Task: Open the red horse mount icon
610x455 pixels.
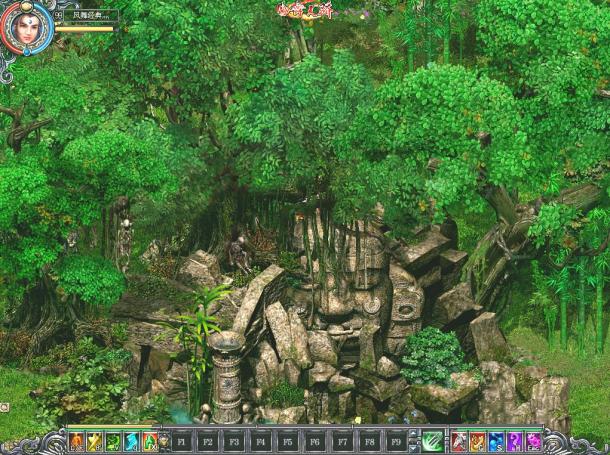Action: [x=459, y=442]
